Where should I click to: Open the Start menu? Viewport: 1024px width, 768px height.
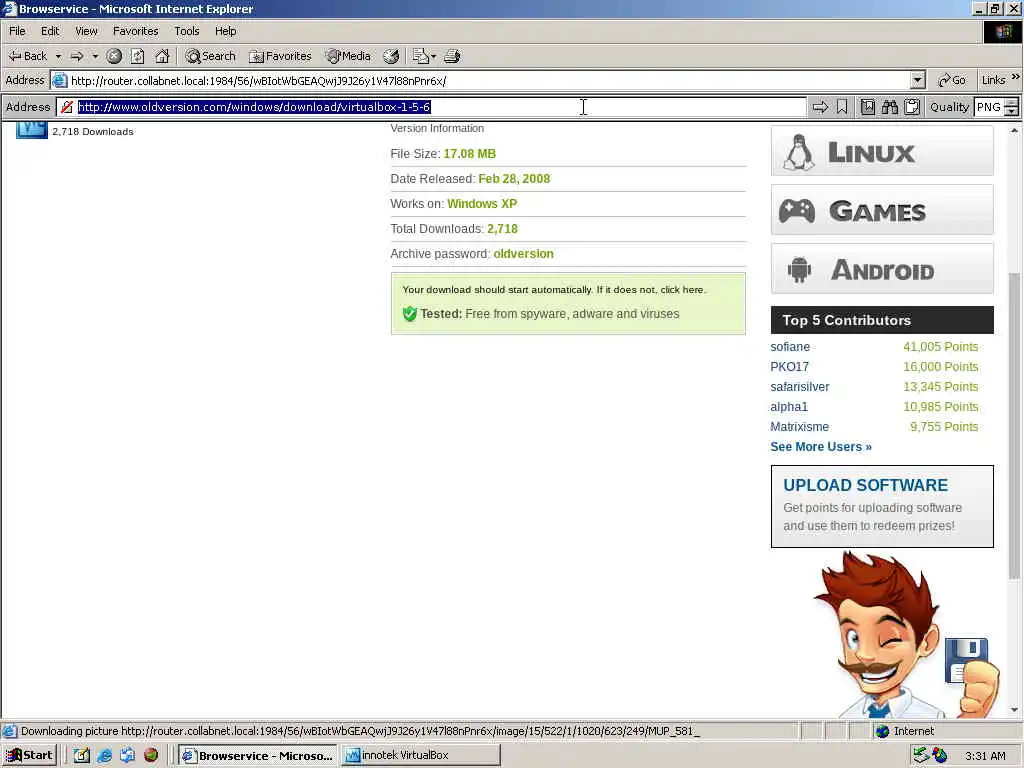(30, 756)
